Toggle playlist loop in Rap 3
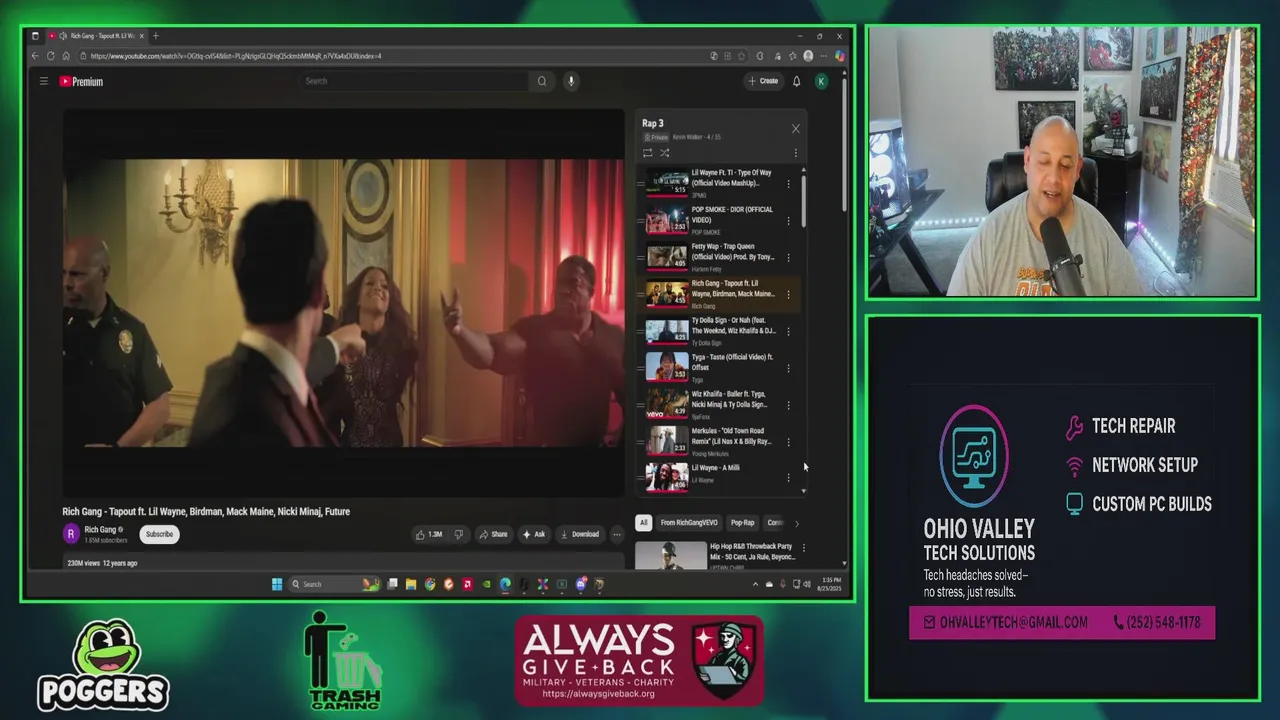This screenshot has height=720, width=1280. tap(647, 153)
